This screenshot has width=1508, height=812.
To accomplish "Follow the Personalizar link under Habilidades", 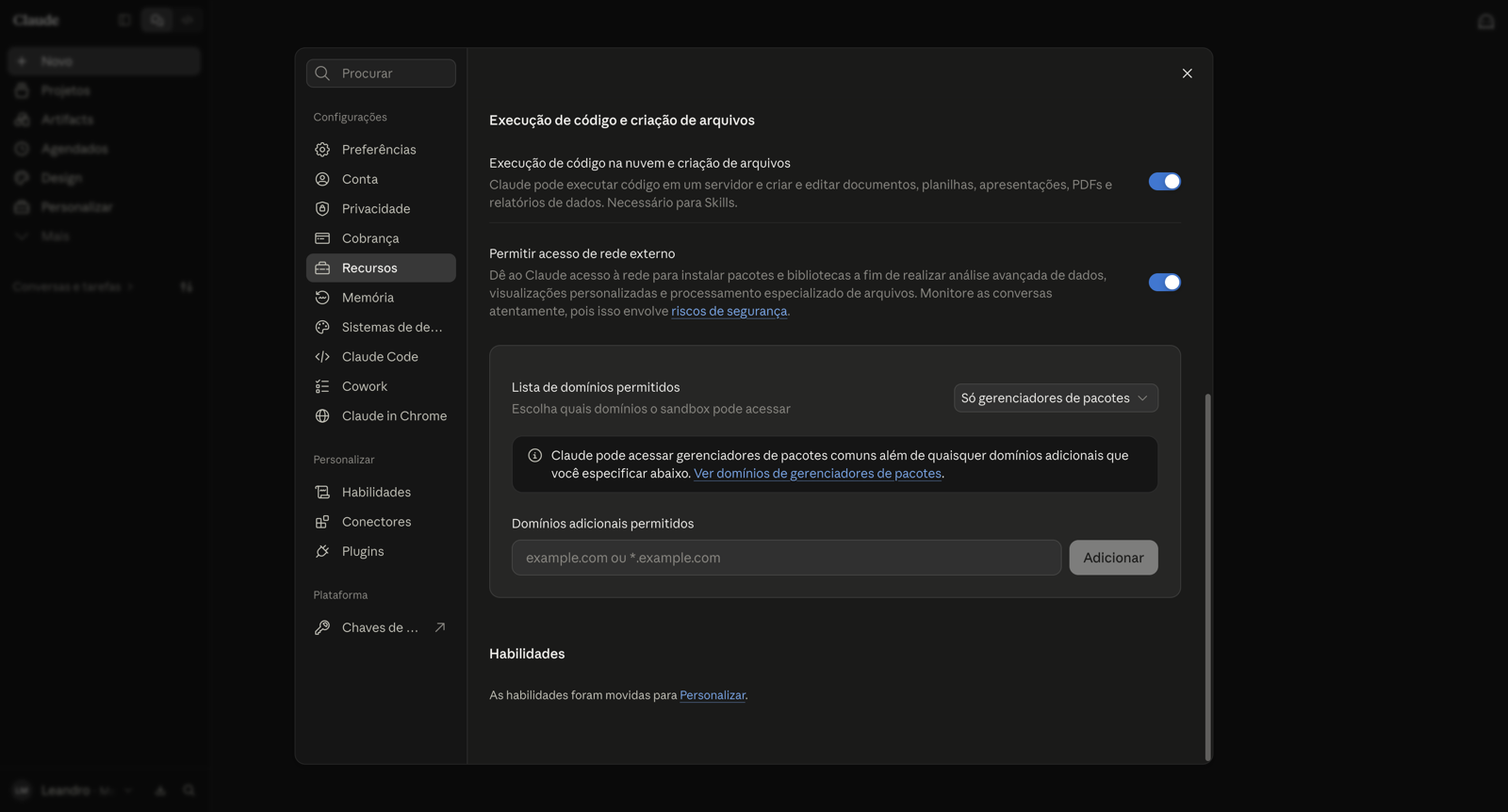I will pyautogui.click(x=713, y=695).
